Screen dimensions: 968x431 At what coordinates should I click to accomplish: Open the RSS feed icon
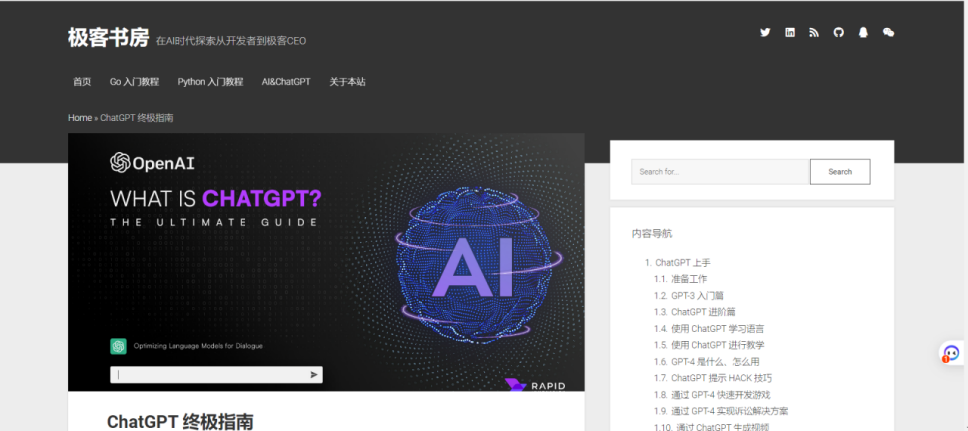click(814, 33)
